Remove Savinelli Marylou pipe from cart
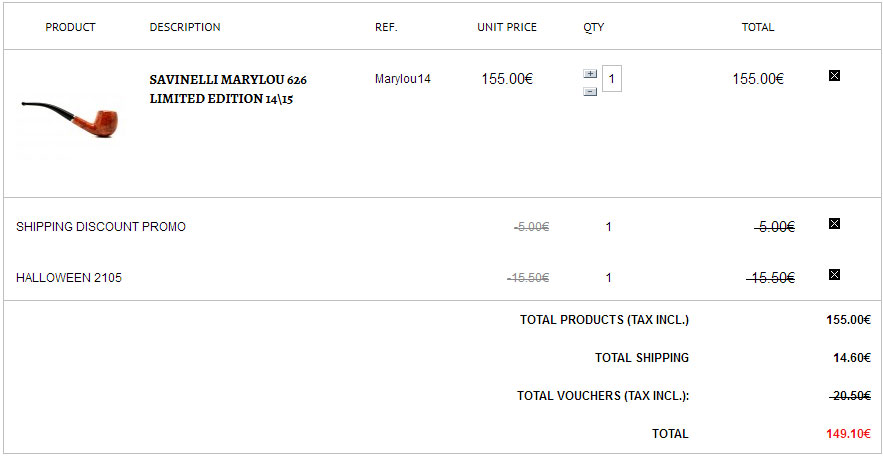 [x=834, y=75]
